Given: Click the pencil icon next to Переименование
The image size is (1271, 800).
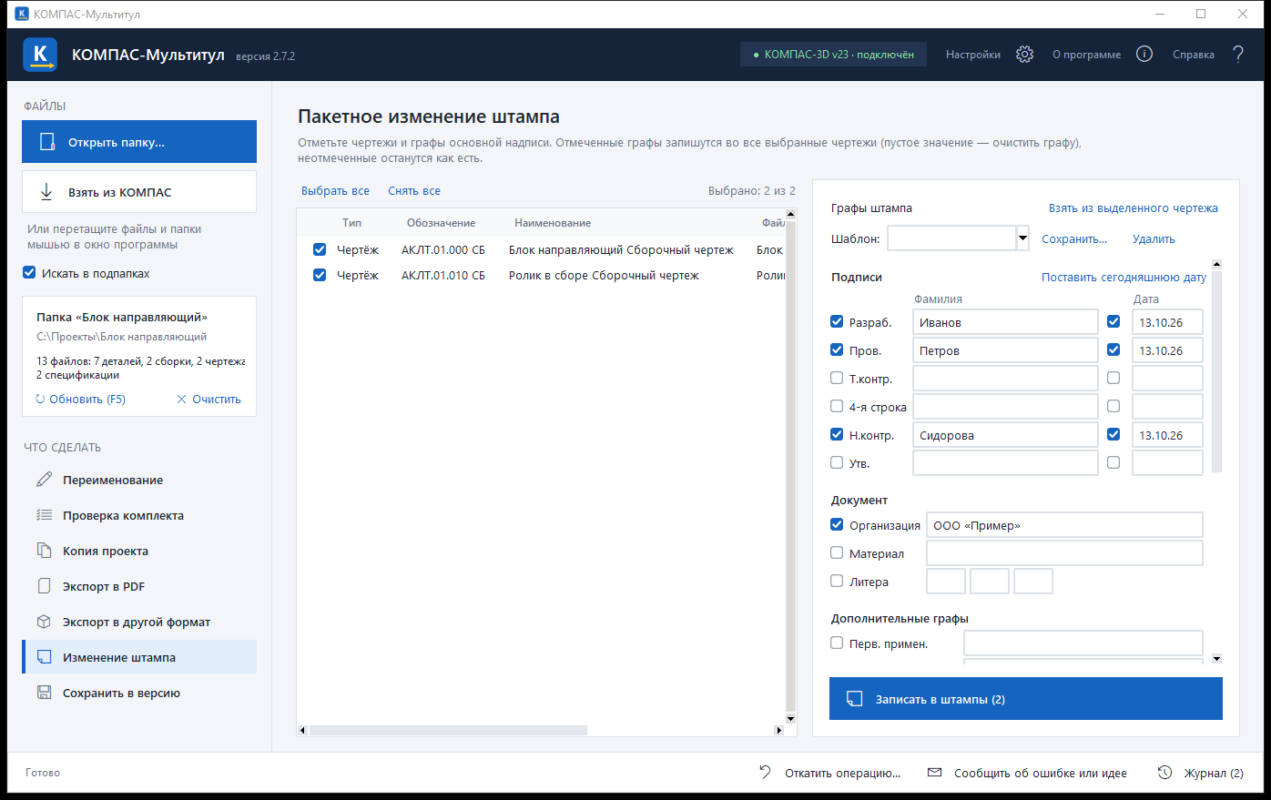Looking at the screenshot, I should point(44,480).
